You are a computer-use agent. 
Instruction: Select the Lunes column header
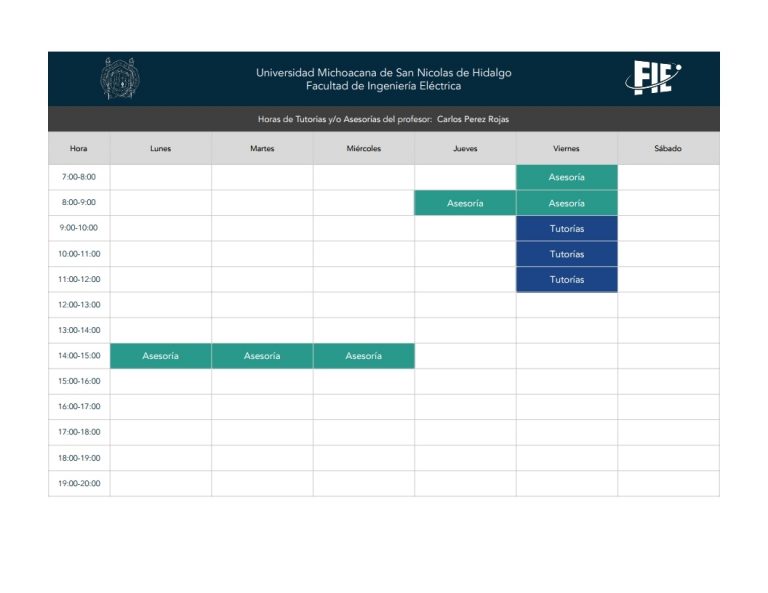pos(161,148)
